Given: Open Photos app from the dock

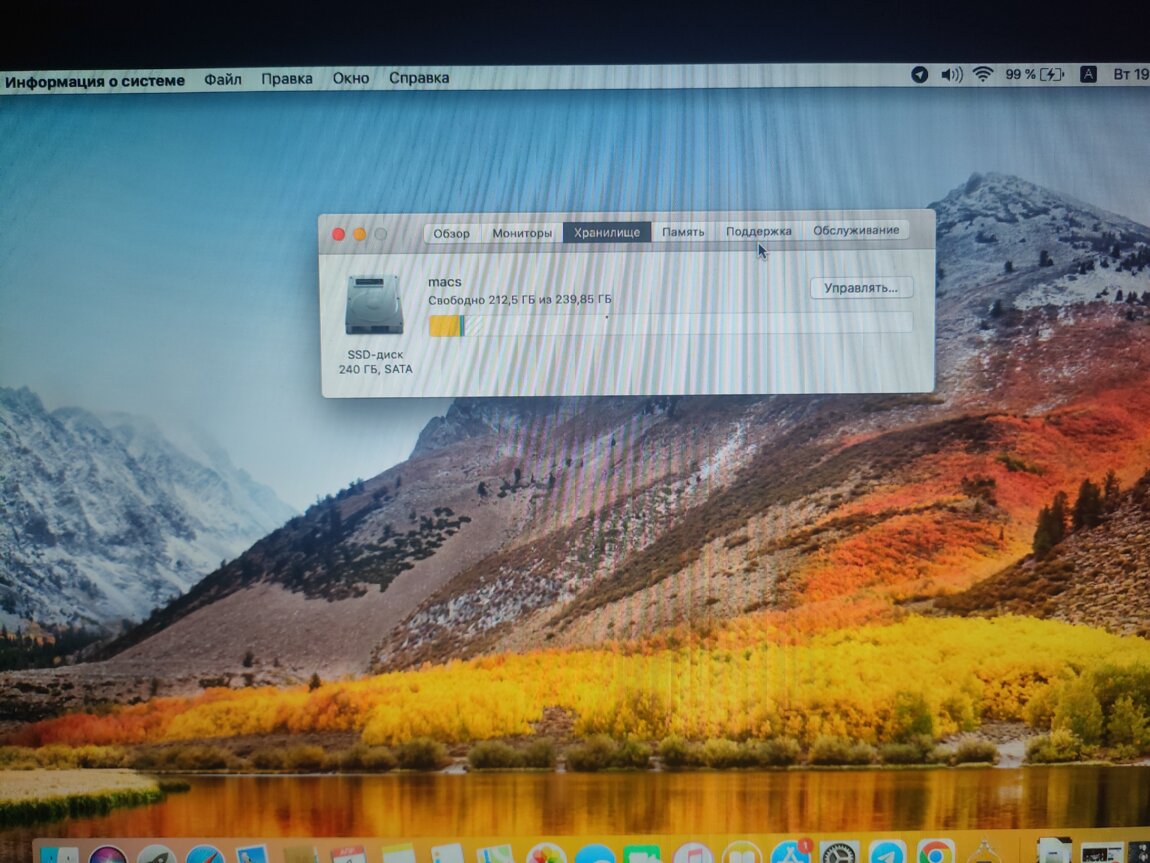Looking at the screenshot, I should (x=546, y=854).
